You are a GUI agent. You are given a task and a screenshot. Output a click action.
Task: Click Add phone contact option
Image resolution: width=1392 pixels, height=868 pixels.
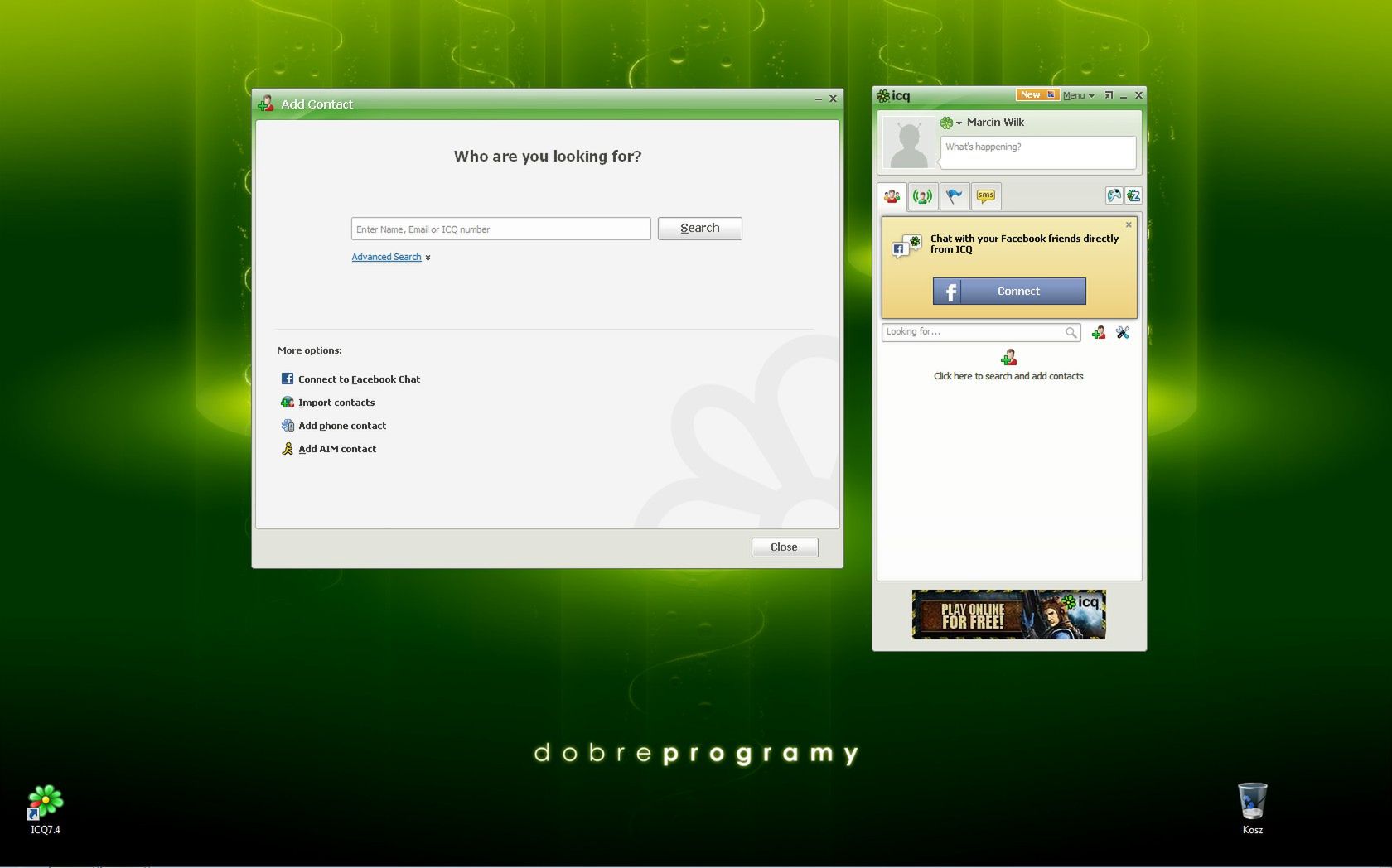coord(342,426)
